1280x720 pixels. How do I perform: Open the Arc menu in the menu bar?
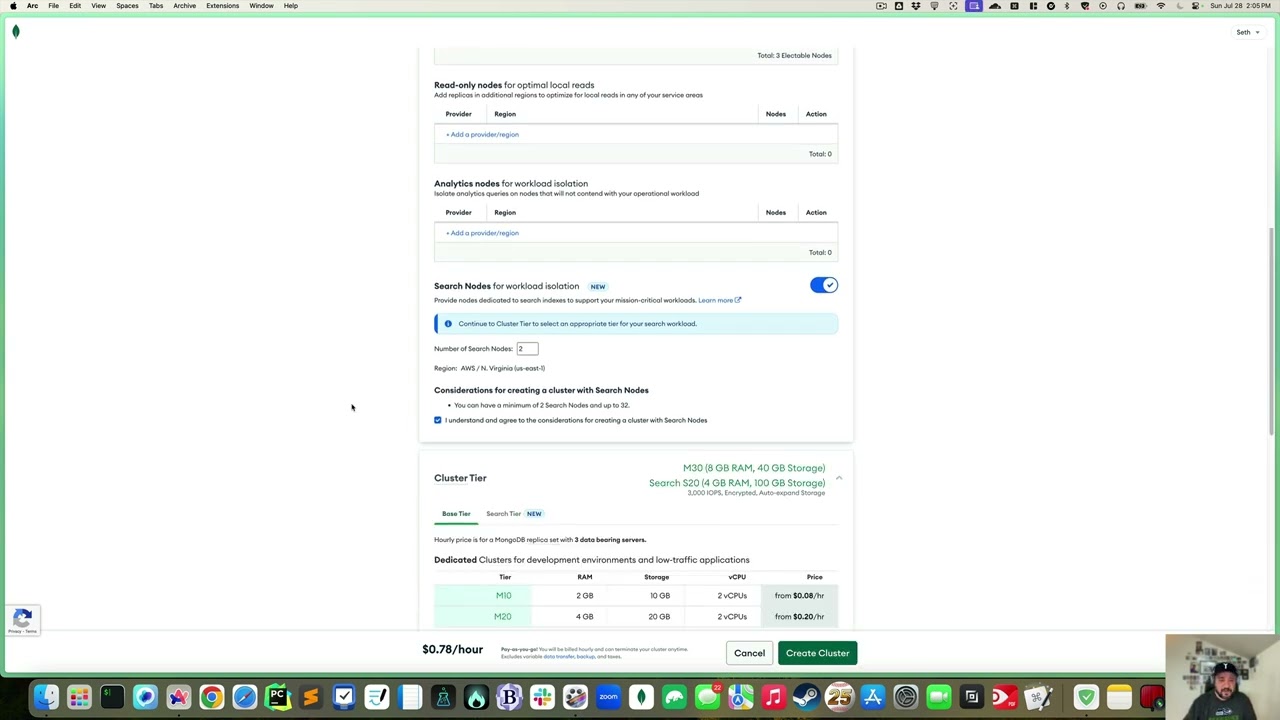tap(32, 6)
